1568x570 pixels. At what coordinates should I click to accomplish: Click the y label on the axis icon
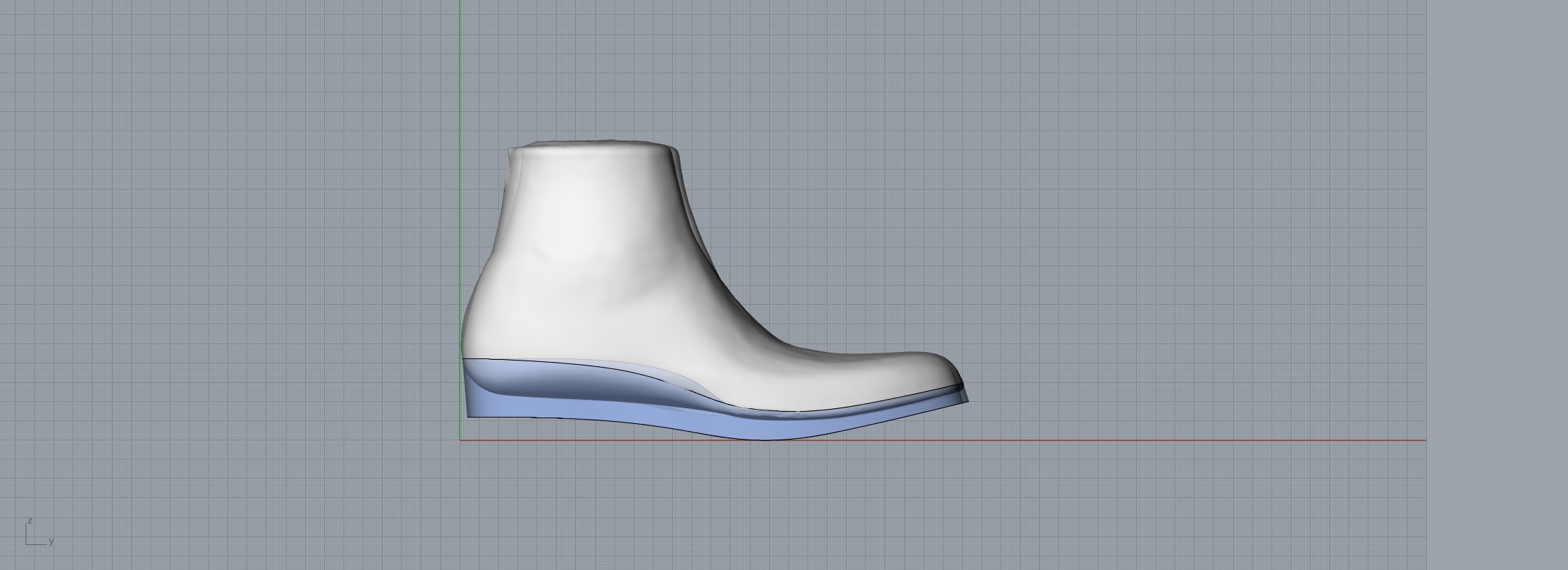[51, 541]
